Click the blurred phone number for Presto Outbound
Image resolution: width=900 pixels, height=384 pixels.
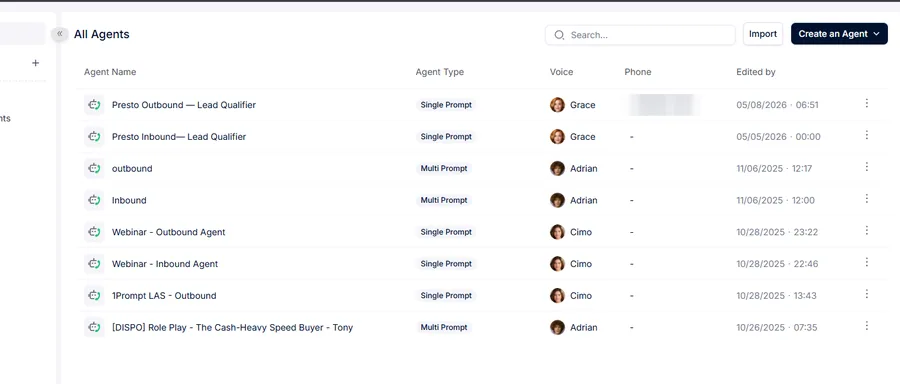(x=664, y=105)
